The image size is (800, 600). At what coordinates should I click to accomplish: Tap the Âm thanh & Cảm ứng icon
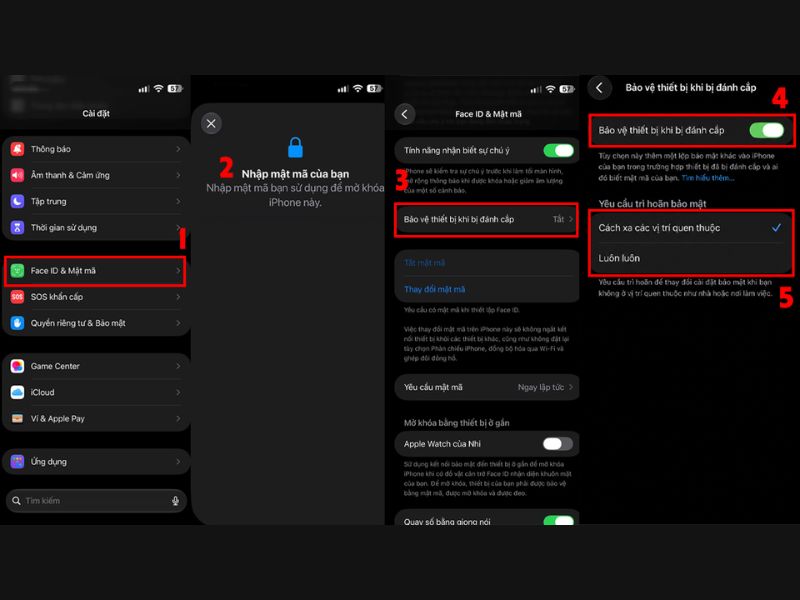(x=17, y=175)
